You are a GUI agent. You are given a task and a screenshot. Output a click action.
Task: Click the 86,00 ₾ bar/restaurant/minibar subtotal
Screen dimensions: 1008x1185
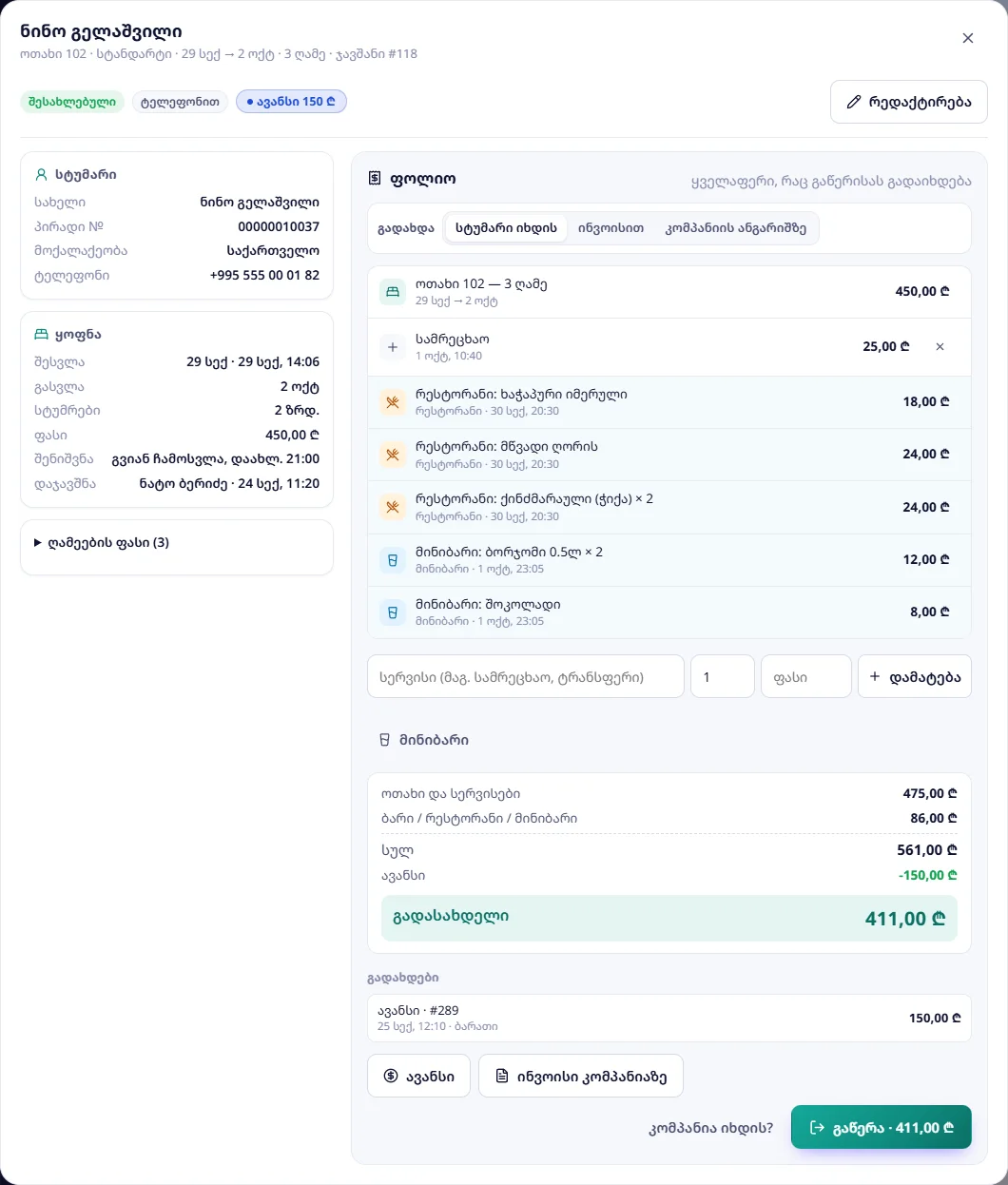click(x=934, y=818)
